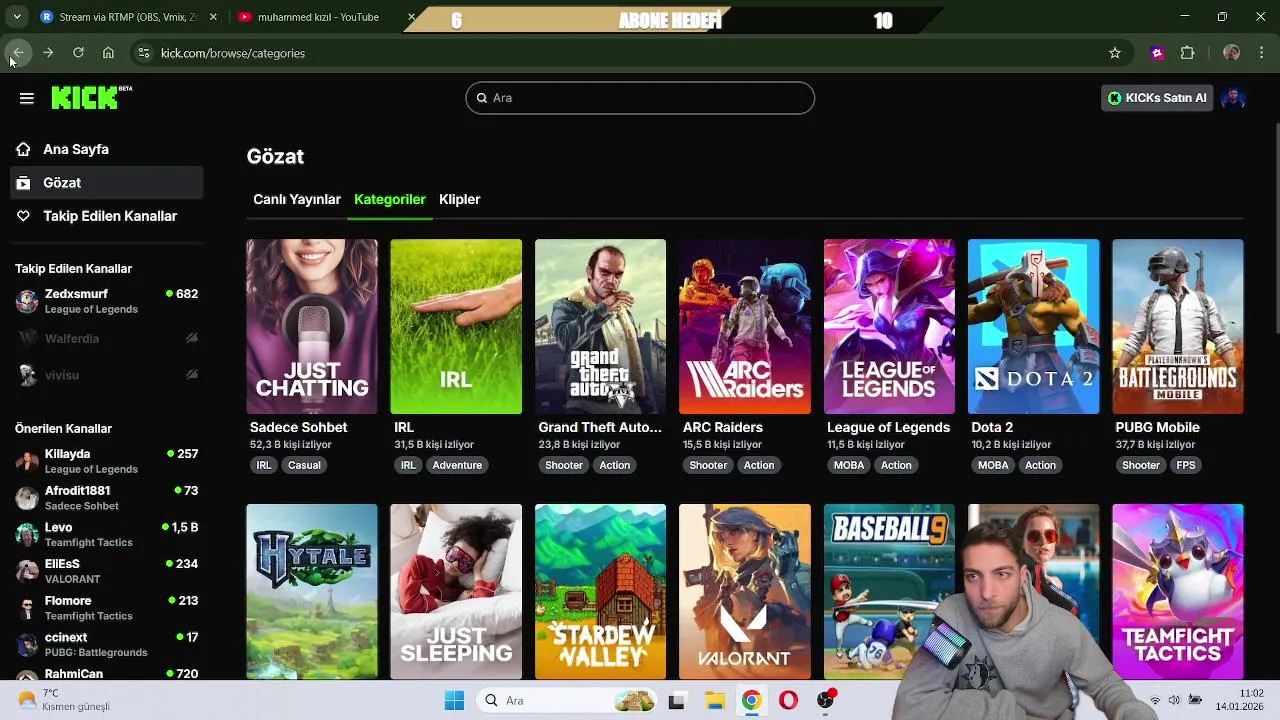The height and width of the screenshot is (720, 1280).
Task: Open the Just Sleeping category thumbnail
Action: 456,591
